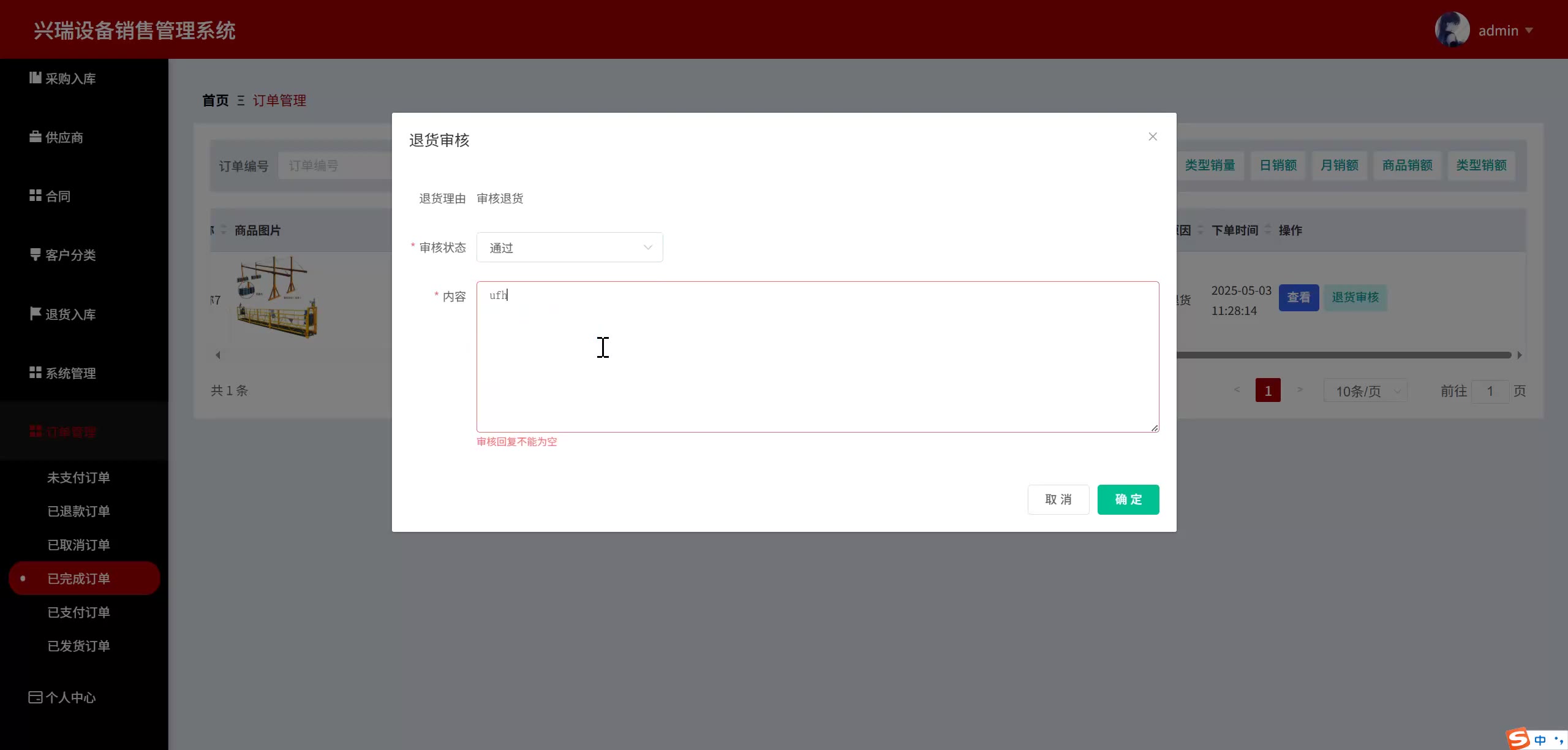Open 未支付订单 submenu item
Viewport: 1568px width, 750px height.
78,477
